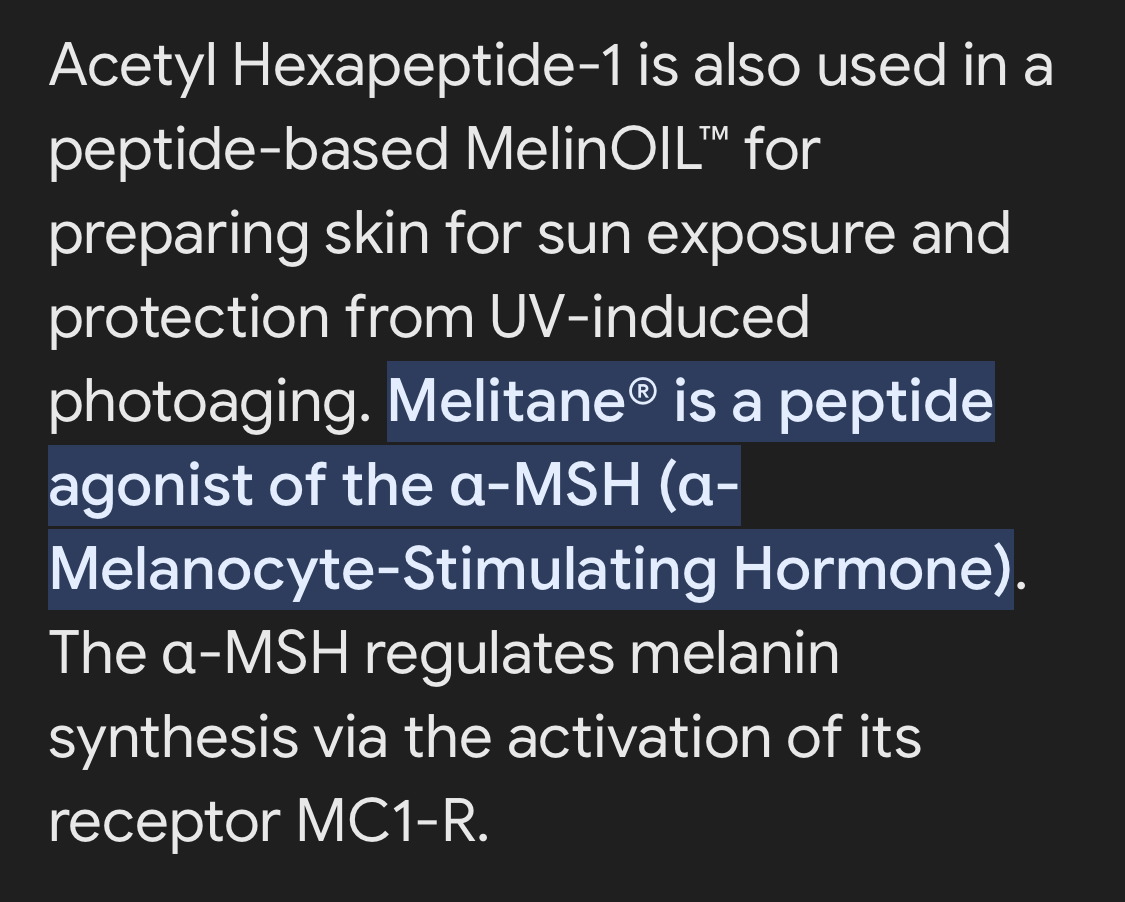The image size is (1125, 902).
Task: Click highlighted 'Melanocyte-Stimulating' text
Action: 383,571
